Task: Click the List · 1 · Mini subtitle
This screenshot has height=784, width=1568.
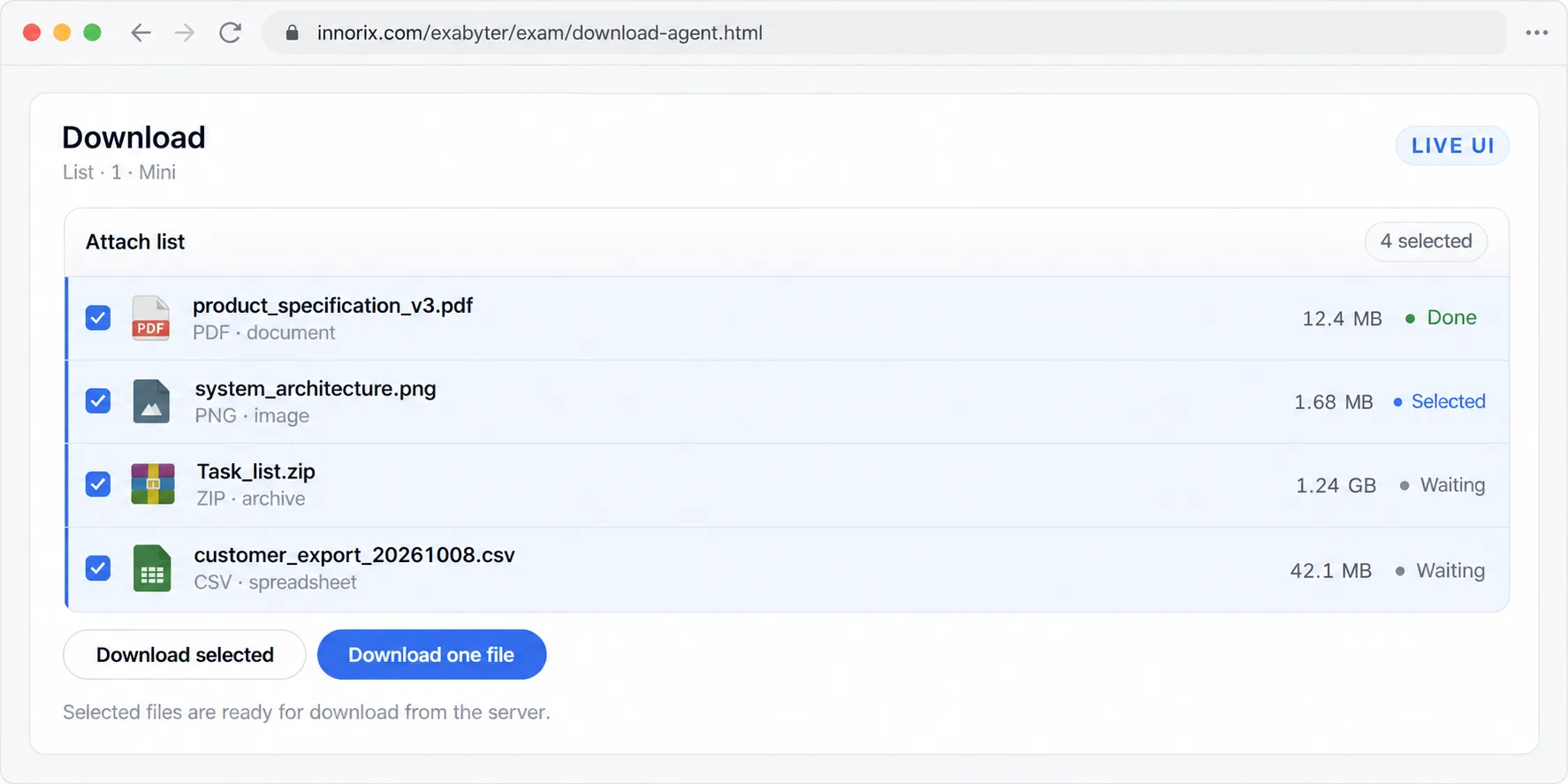Action: (119, 172)
